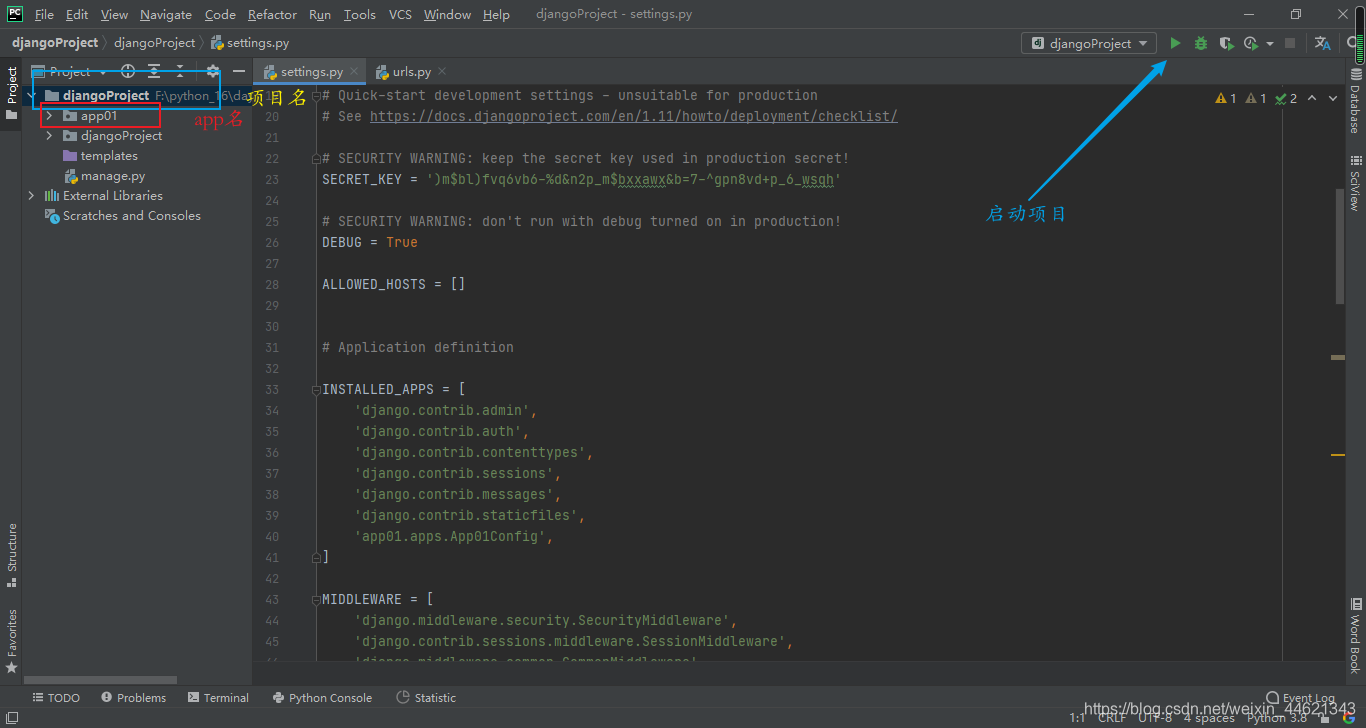Run the djangoProject configuration
This screenshot has width=1366, height=728.
(1176, 43)
